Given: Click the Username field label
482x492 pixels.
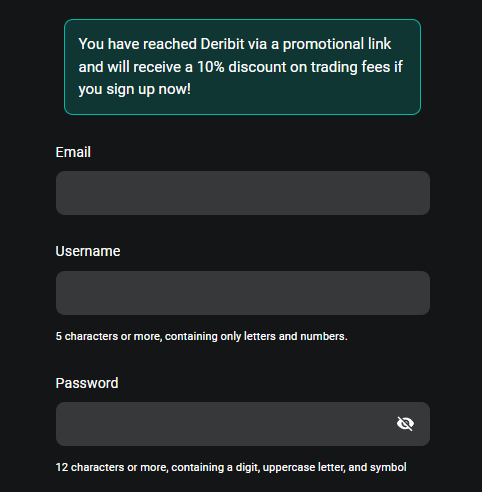Looking at the screenshot, I should pos(88,251).
